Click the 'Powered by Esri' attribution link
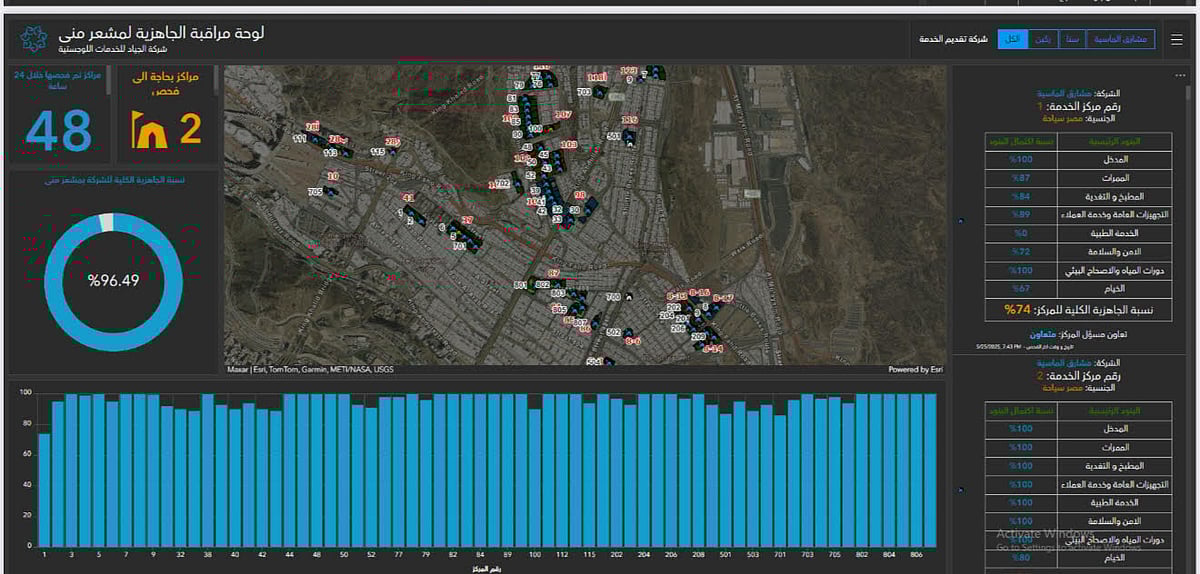 915,369
